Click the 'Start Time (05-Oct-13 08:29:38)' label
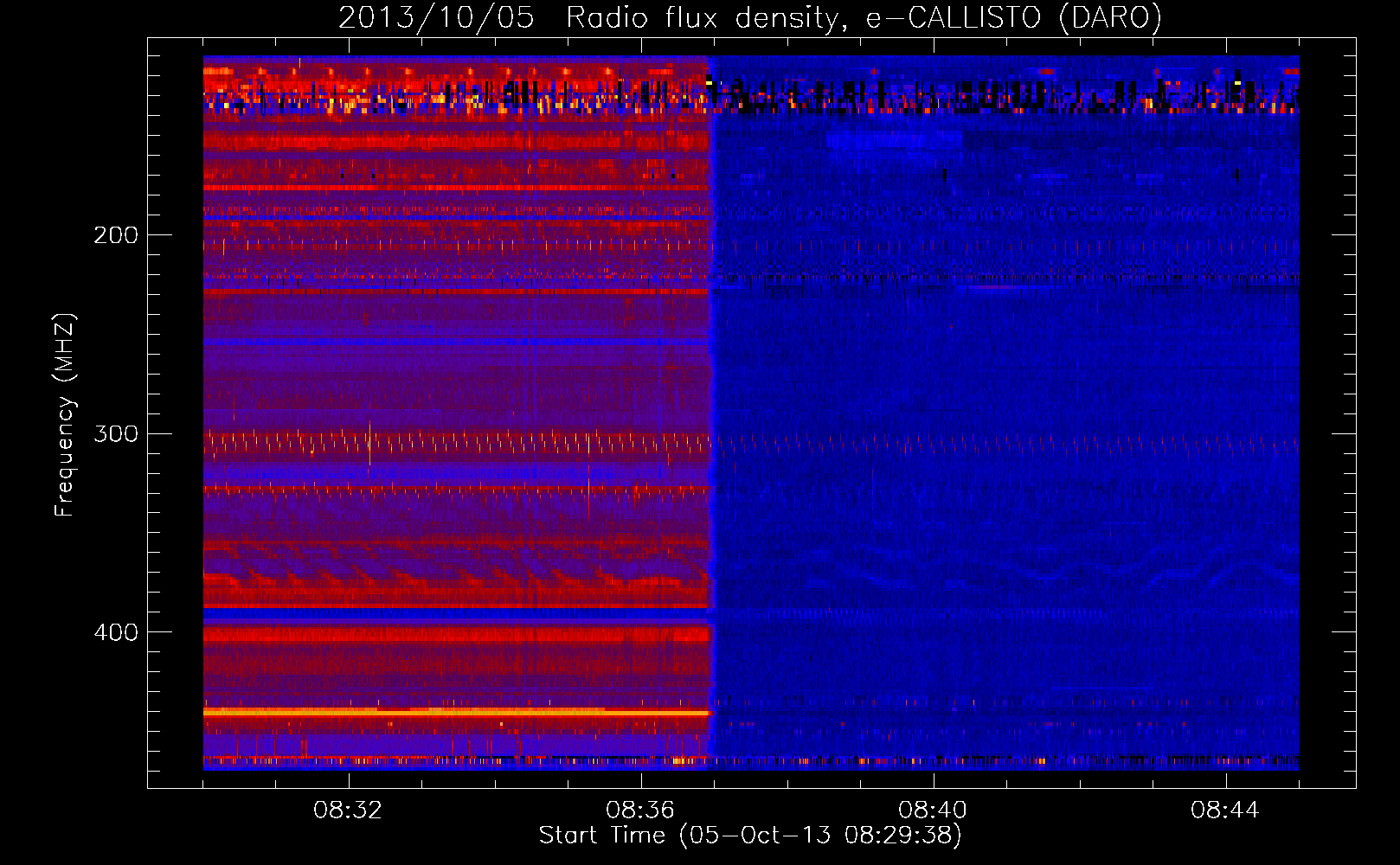This screenshot has width=1400, height=865. (750, 836)
